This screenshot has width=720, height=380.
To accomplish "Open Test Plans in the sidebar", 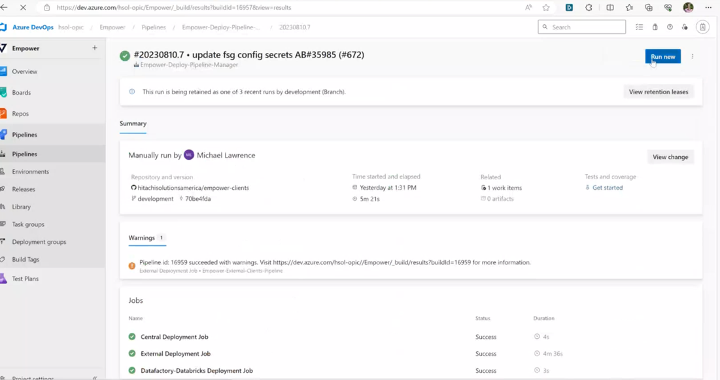I will pos(25,279).
